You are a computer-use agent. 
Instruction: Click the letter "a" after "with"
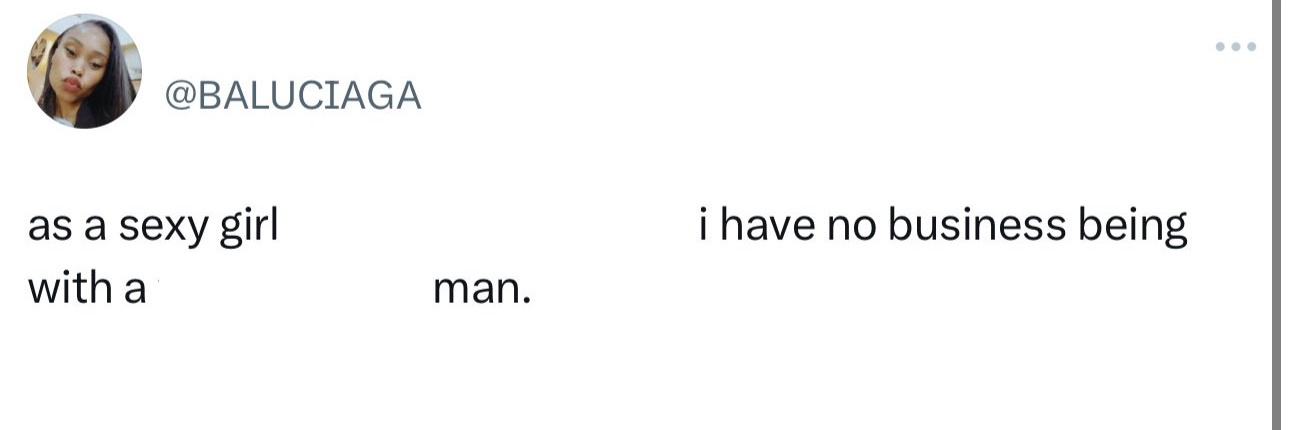tap(135, 291)
